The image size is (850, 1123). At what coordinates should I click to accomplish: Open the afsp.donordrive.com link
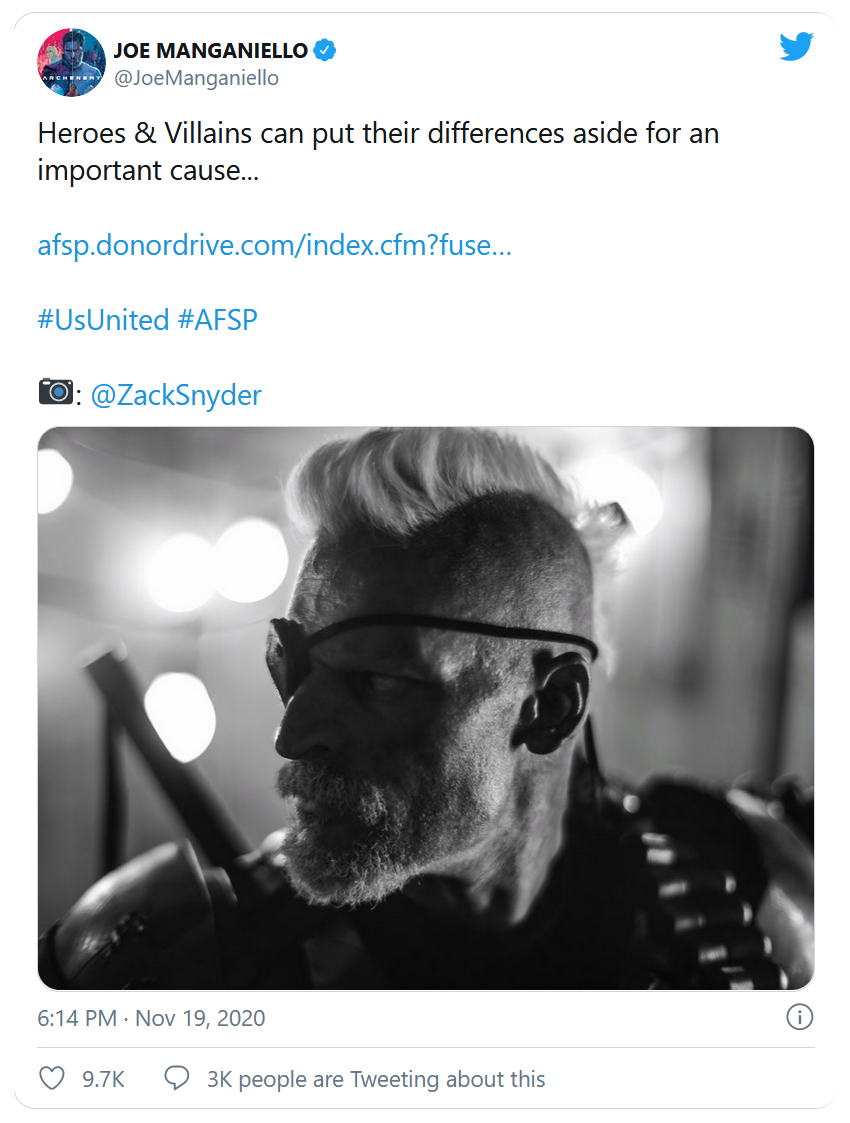pos(274,246)
